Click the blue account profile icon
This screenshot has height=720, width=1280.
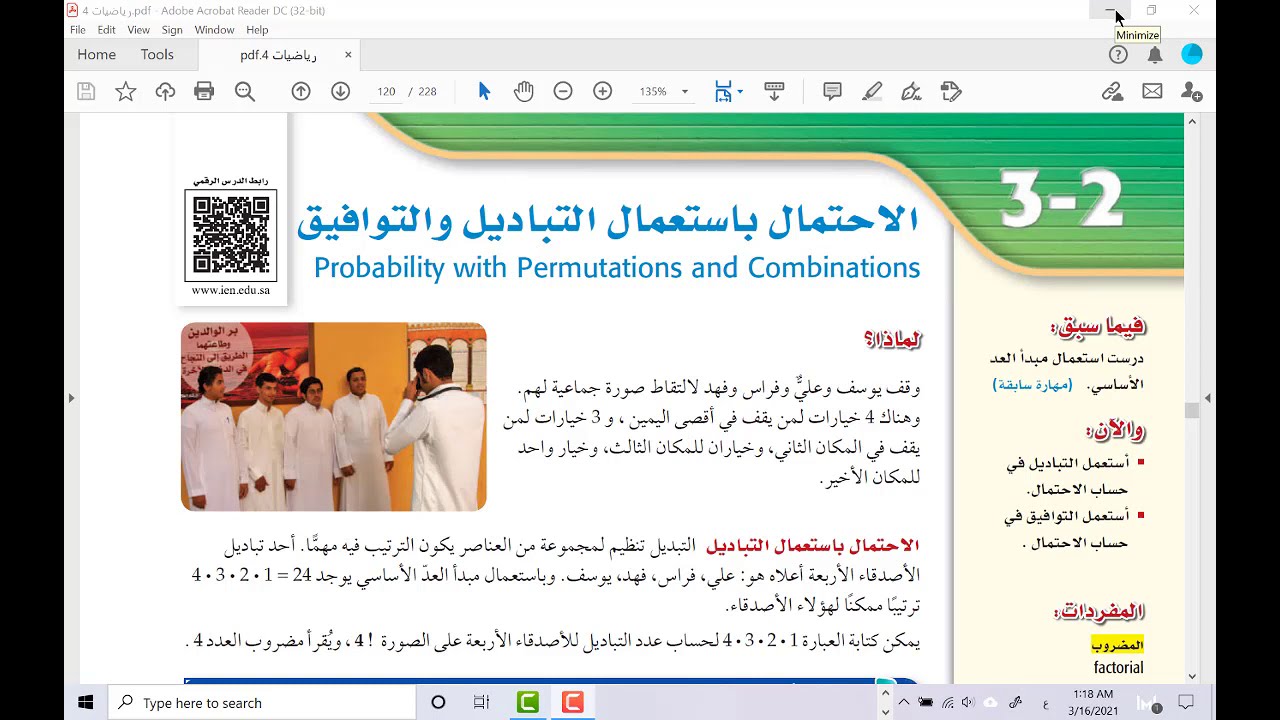click(x=1192, y=55)
